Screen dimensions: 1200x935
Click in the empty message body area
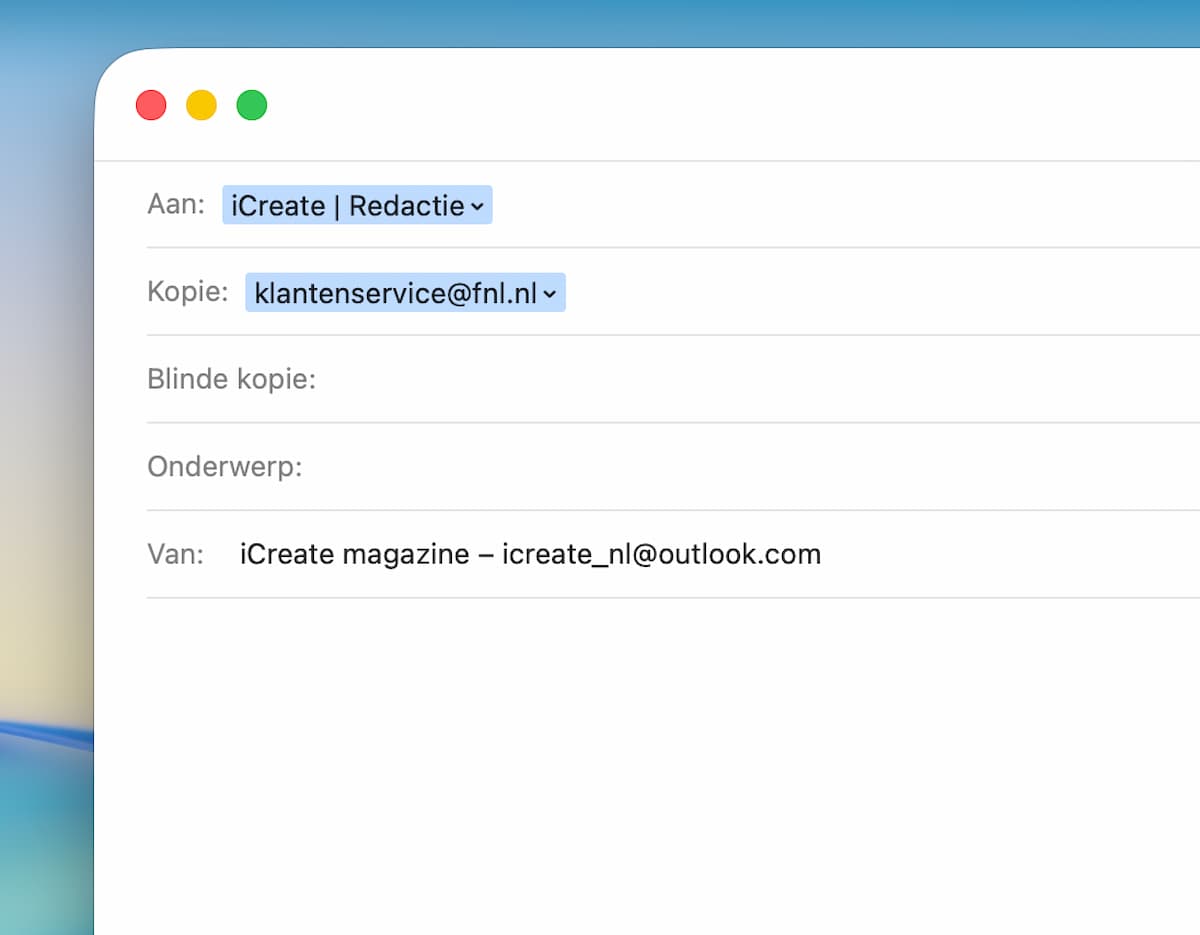[650, 760]
